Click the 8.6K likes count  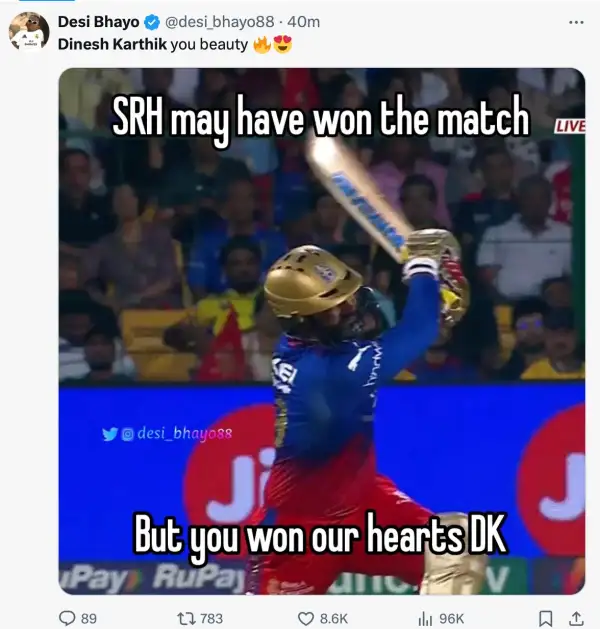tap(334, 619)
